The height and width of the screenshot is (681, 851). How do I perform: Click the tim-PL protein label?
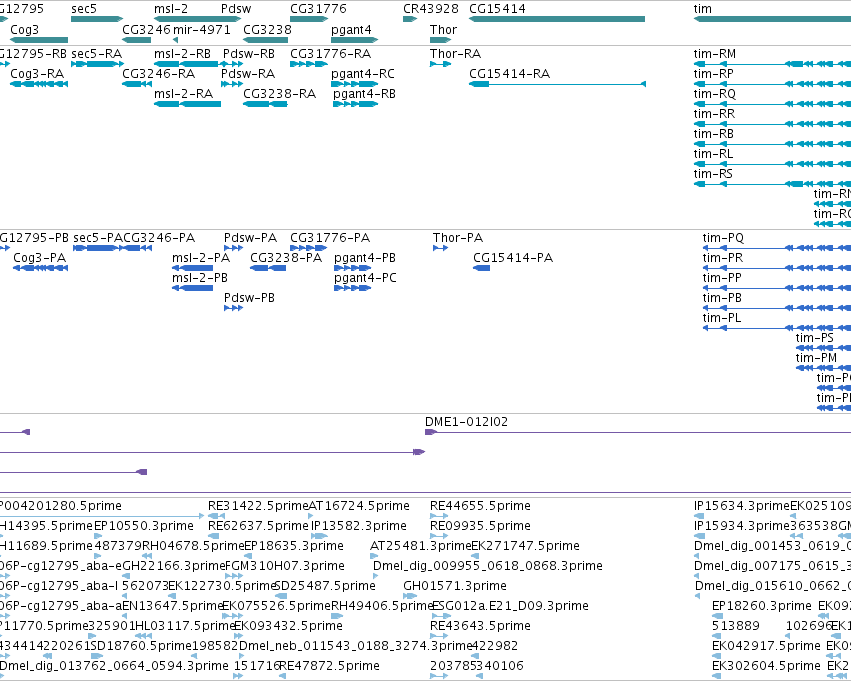pyautogui.click(x=721, y=318)
